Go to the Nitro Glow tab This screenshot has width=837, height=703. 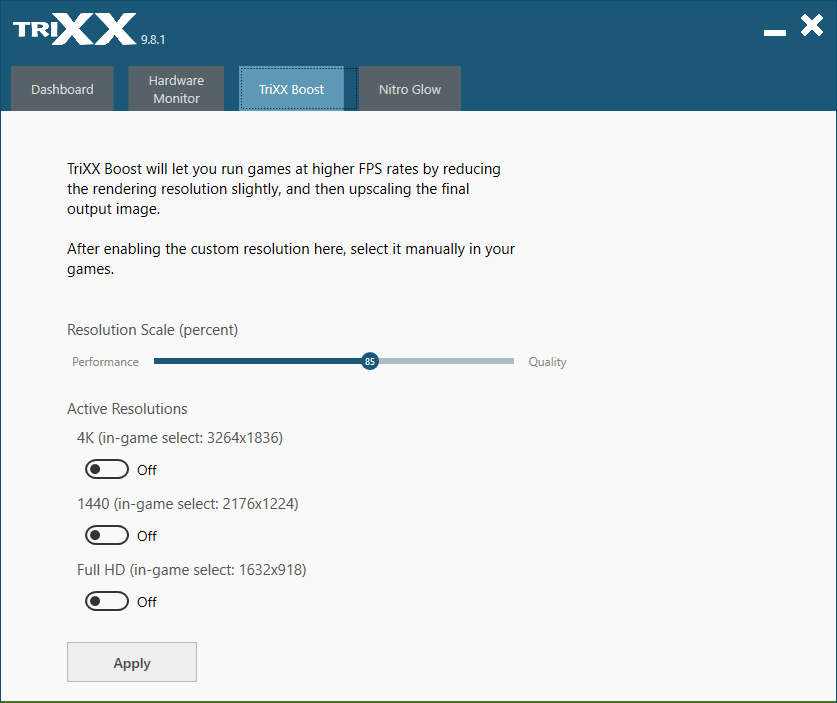click(x=410, y=89)
